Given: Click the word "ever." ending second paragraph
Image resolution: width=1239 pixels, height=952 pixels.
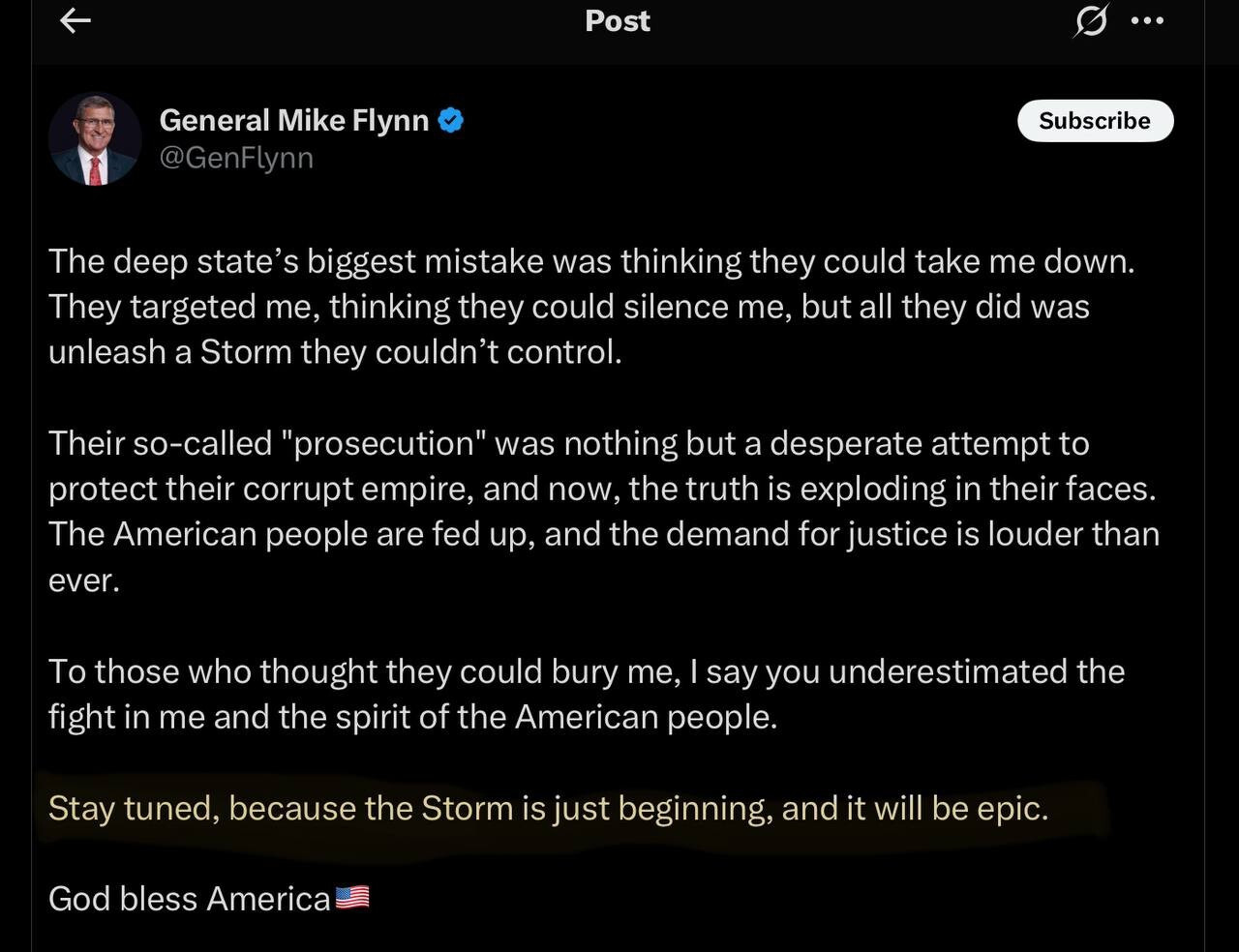Looking at the screenshot, I should [x=84, y=580].
